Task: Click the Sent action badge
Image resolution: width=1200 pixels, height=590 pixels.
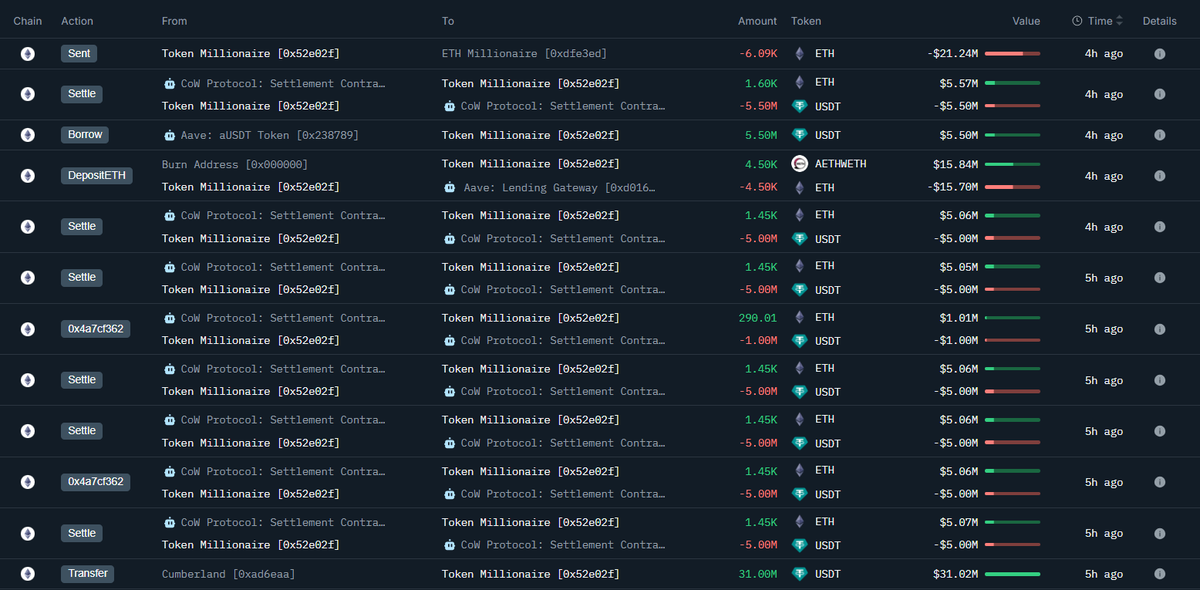Action: point(79,54)
